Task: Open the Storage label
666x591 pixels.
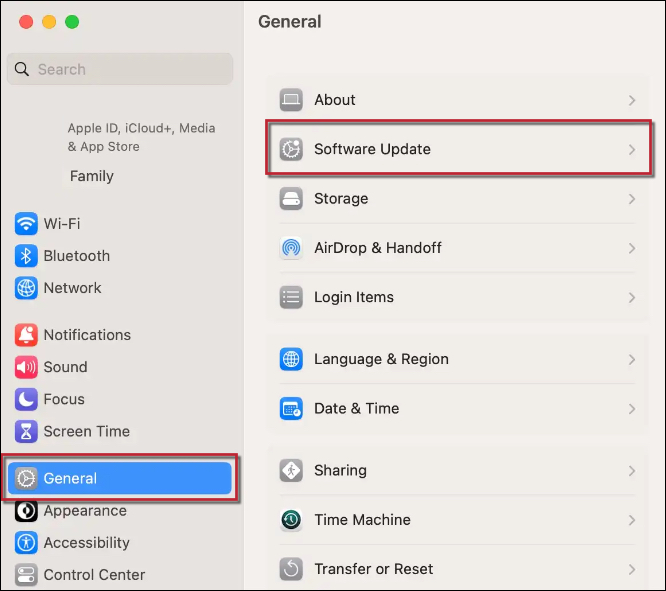Action: [x=341, y=199]
